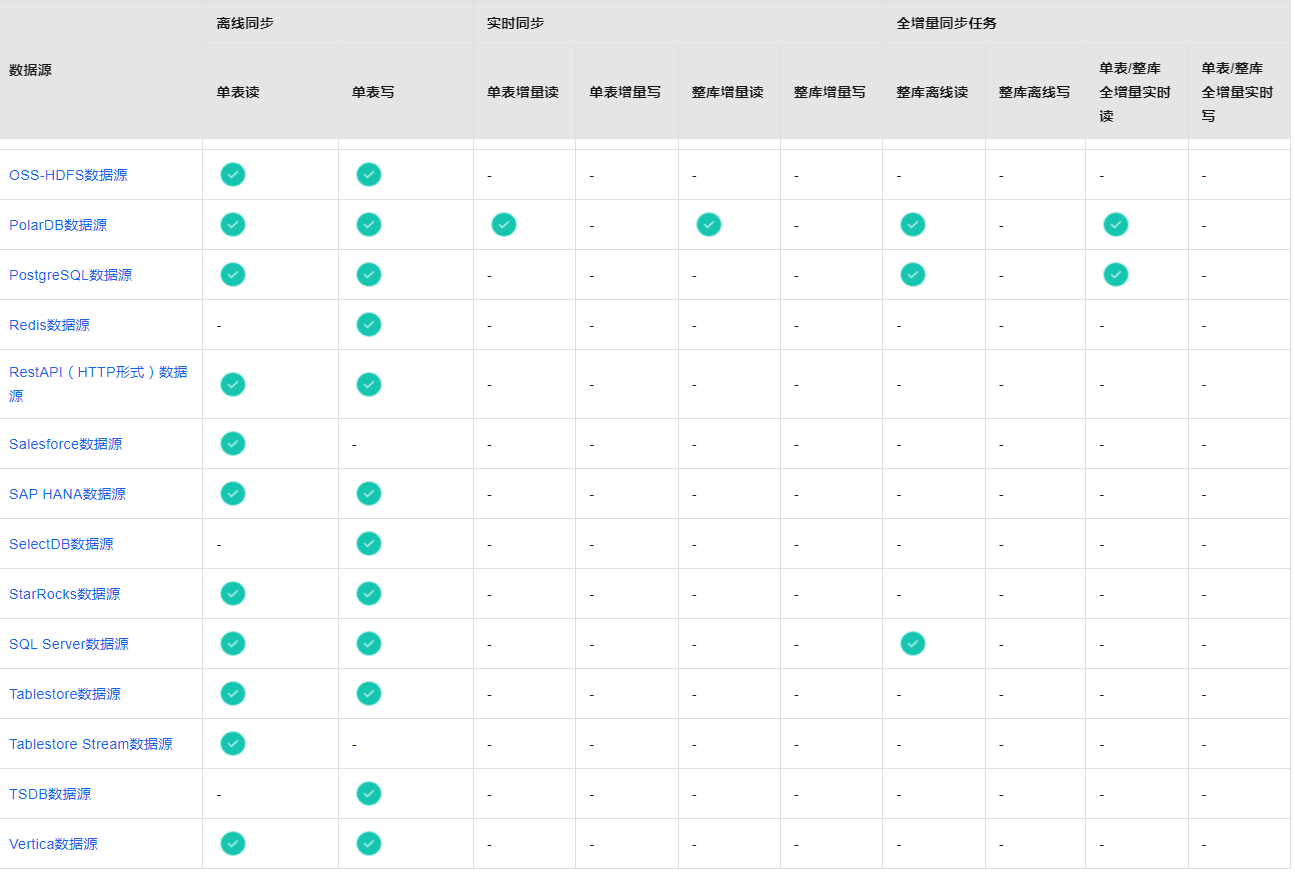
Task: Click OSS-HDFS 单表写 check icon
Action: click(x=369, y=174)
